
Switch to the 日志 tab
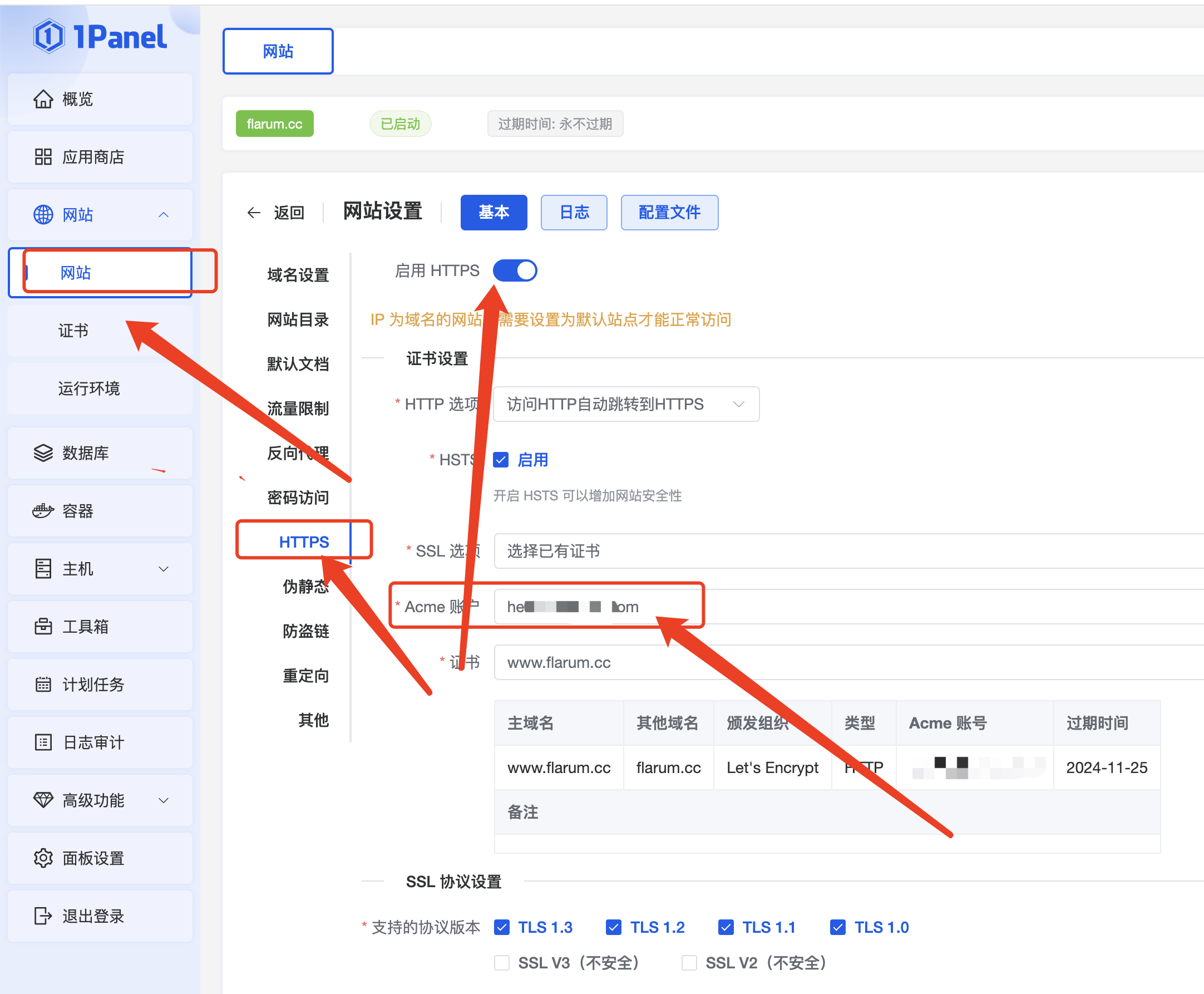click(574, 213)
